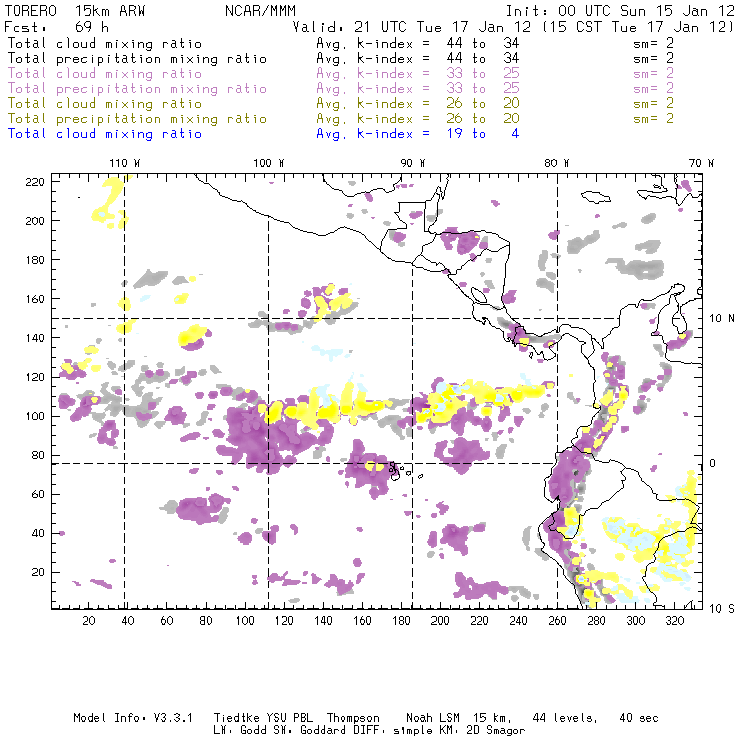The image size is (740, 740).
Task: Click the "60" tick on the vertical axis
Action: coord(38,495)
